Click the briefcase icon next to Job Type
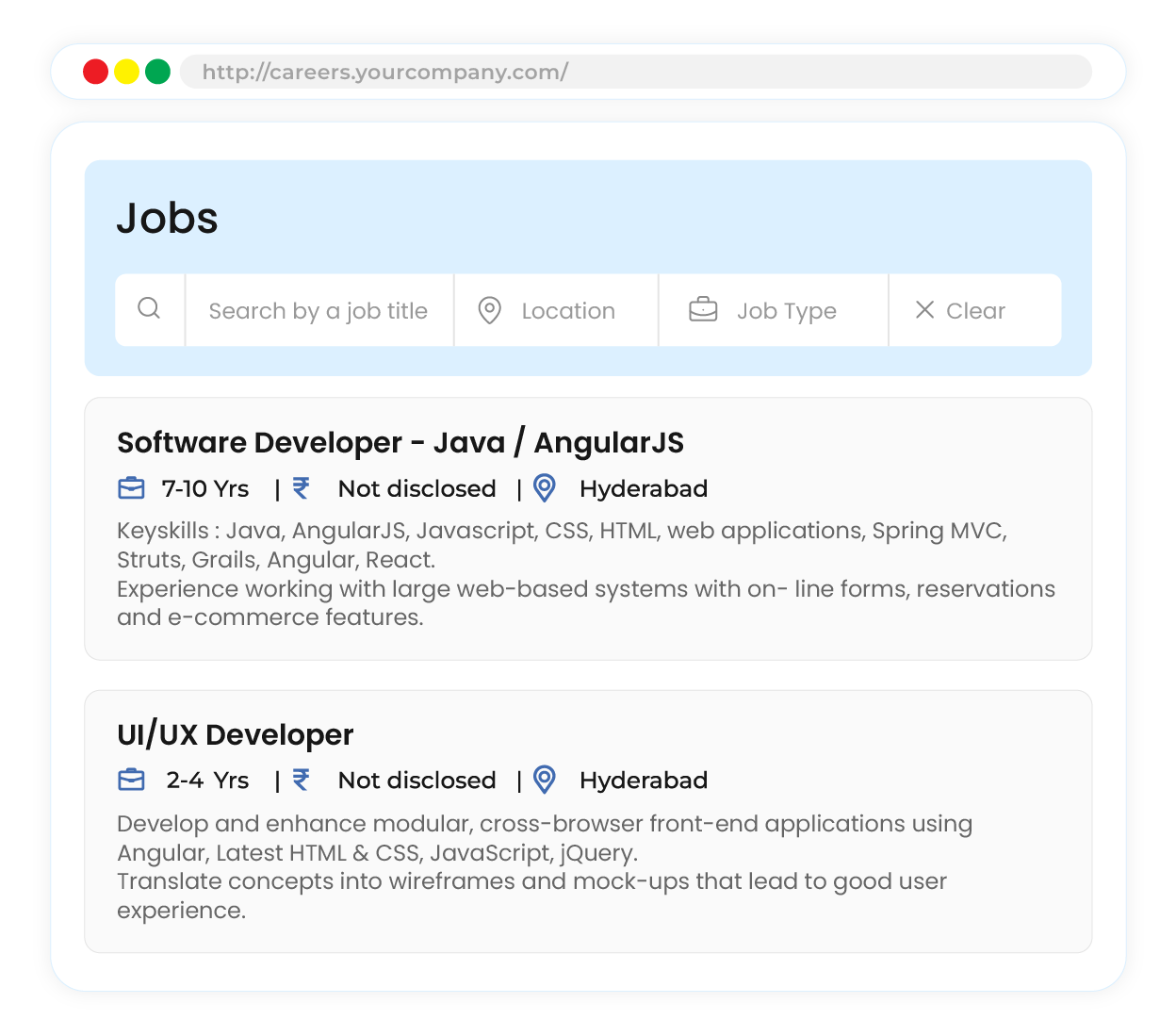1176x1036 pixels. coord(702,309)
